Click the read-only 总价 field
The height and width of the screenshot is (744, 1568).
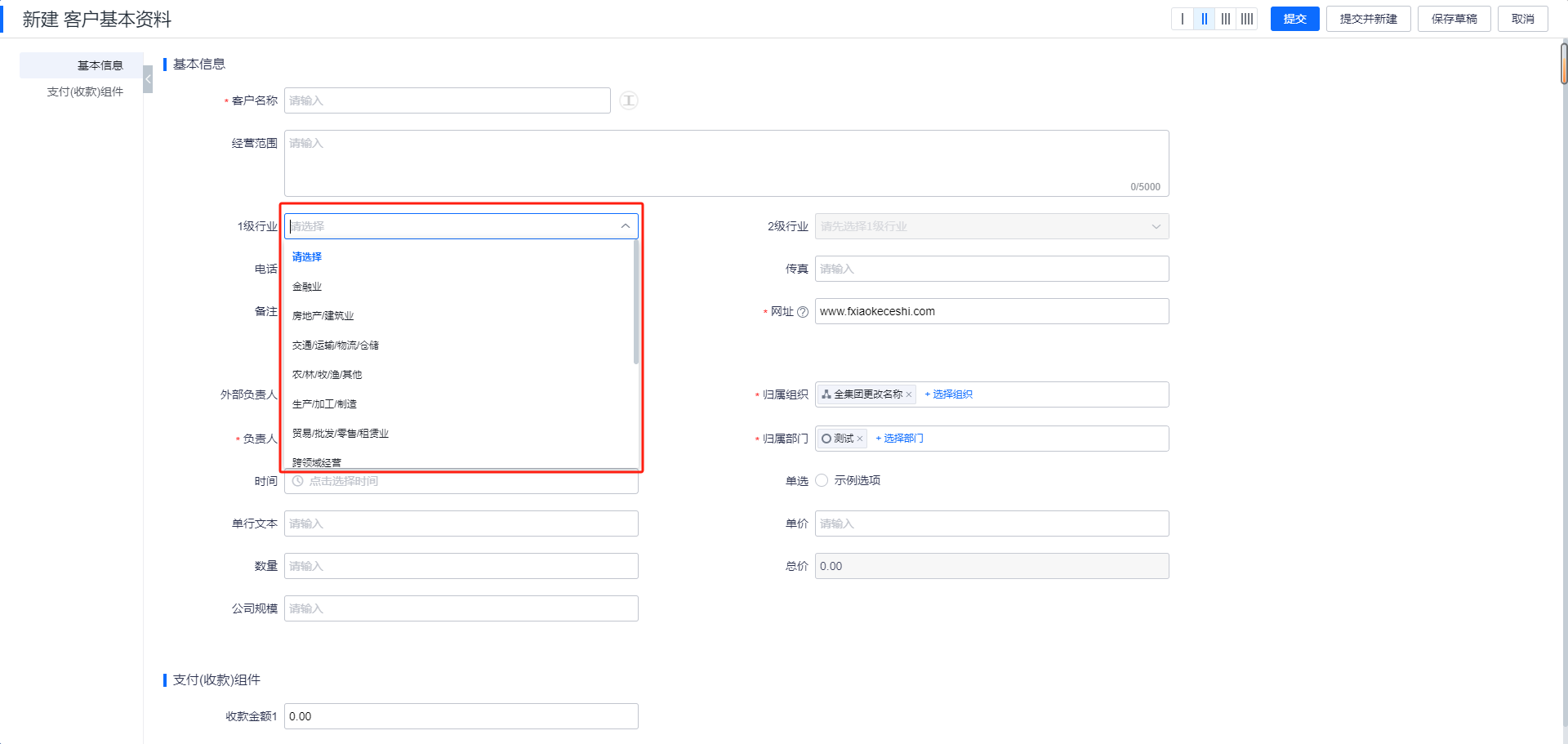991,566
